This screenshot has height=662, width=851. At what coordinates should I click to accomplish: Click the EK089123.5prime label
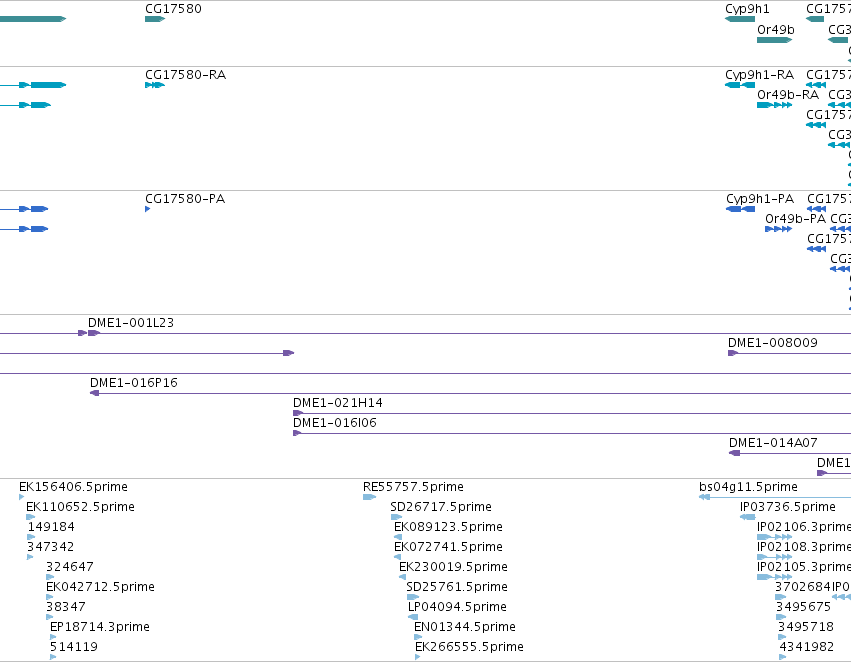click(448, 527)
